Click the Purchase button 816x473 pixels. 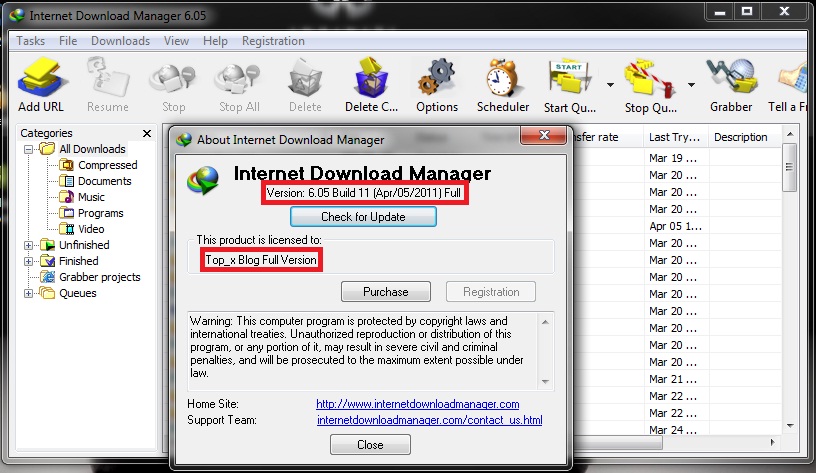click(386, 291)
